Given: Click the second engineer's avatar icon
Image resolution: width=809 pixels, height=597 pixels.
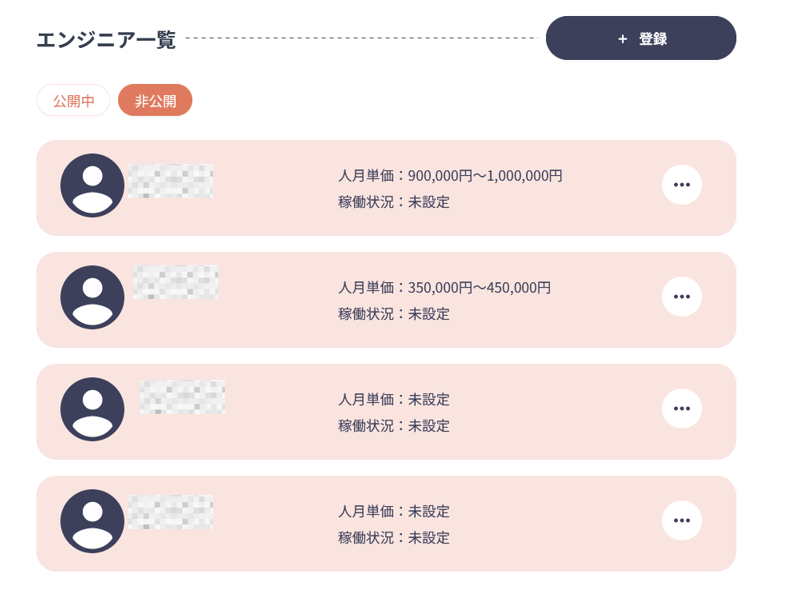Looking at the screenshot, I should tap(92, 297).
